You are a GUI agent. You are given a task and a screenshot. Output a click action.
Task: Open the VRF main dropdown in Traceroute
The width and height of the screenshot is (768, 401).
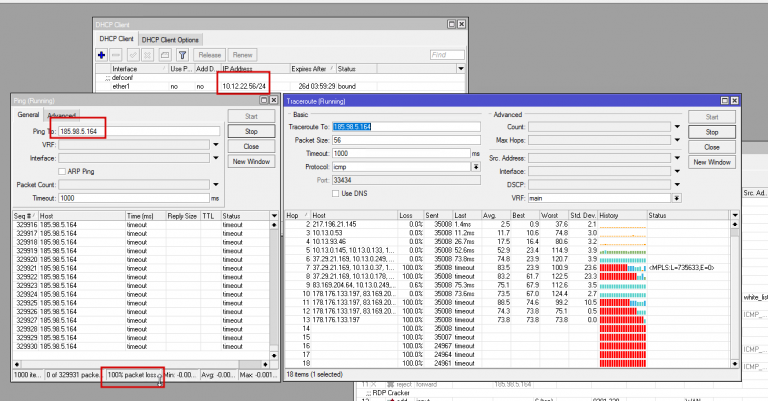[676, 198]
